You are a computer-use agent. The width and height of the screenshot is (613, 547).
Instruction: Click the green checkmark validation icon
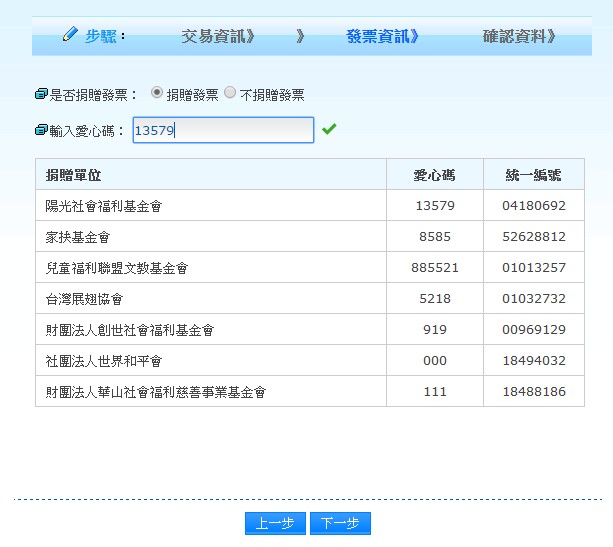(x=329, y=129)
